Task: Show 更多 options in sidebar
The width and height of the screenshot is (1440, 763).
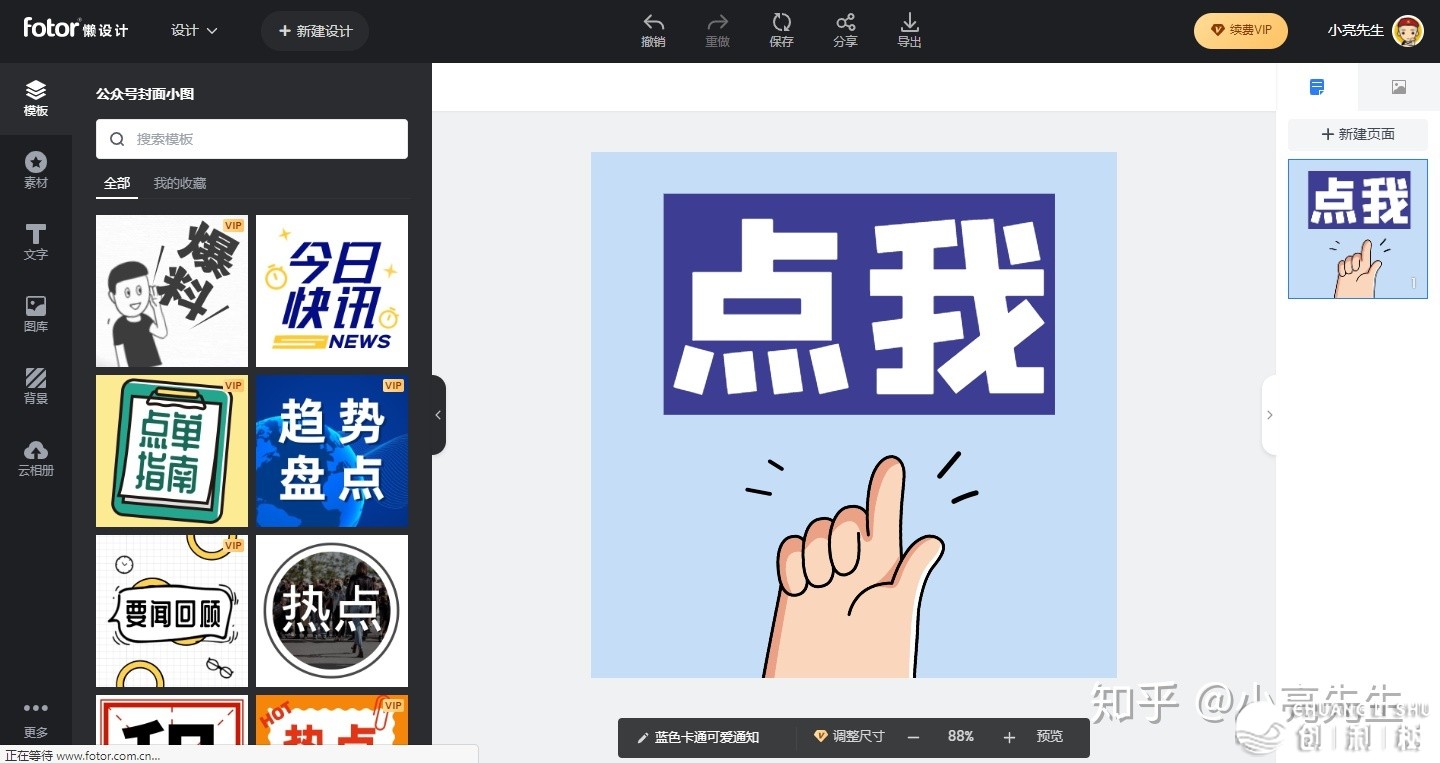Action: point(36,720)
